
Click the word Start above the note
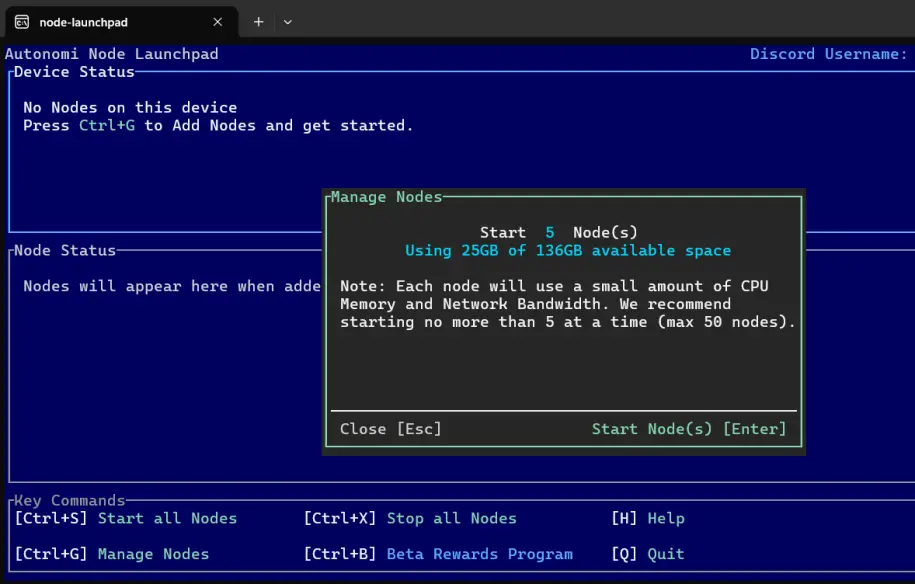click(x=502, y=232)
